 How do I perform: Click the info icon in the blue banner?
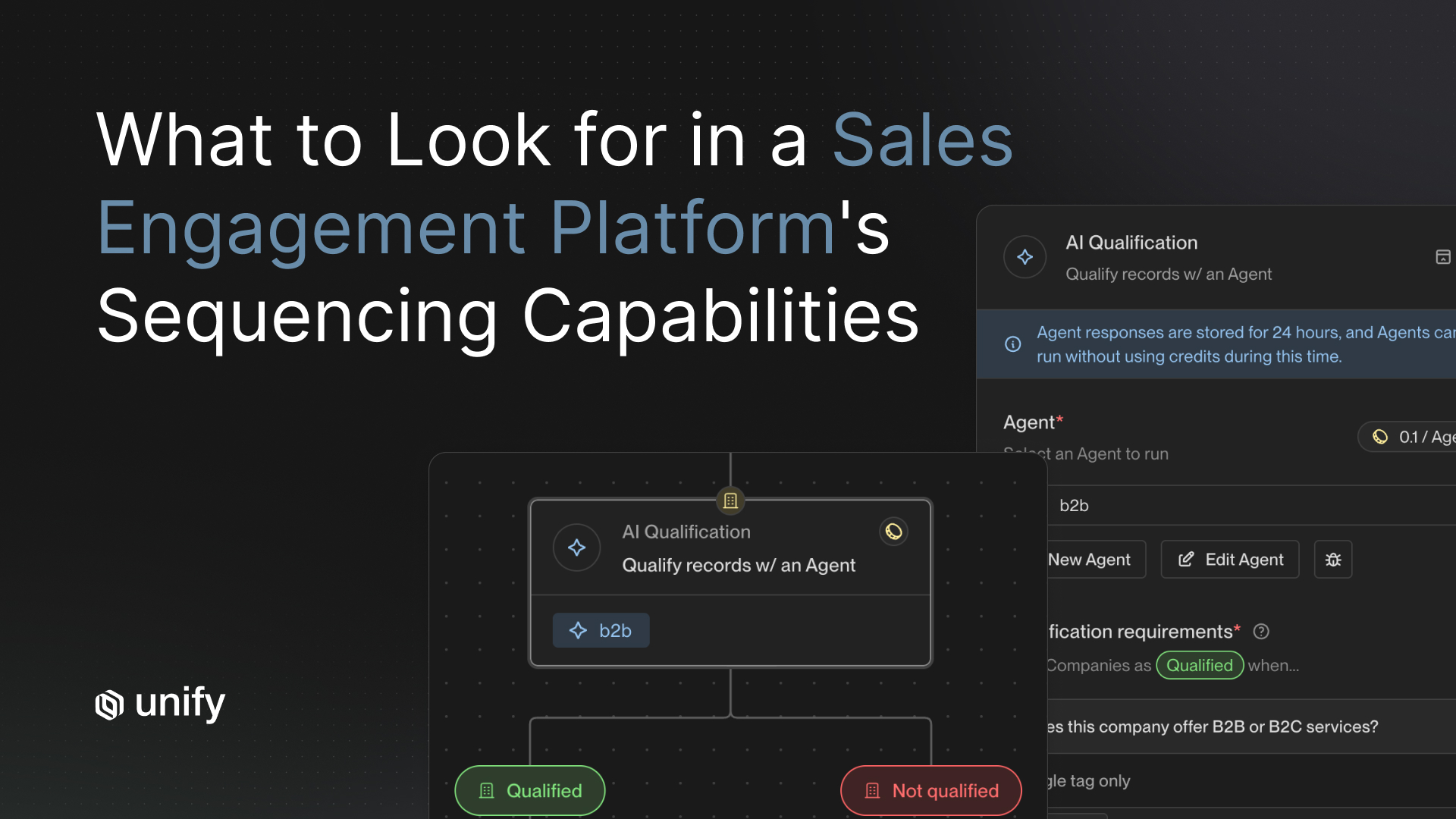pyautogui.click(x=1012, y=344)
